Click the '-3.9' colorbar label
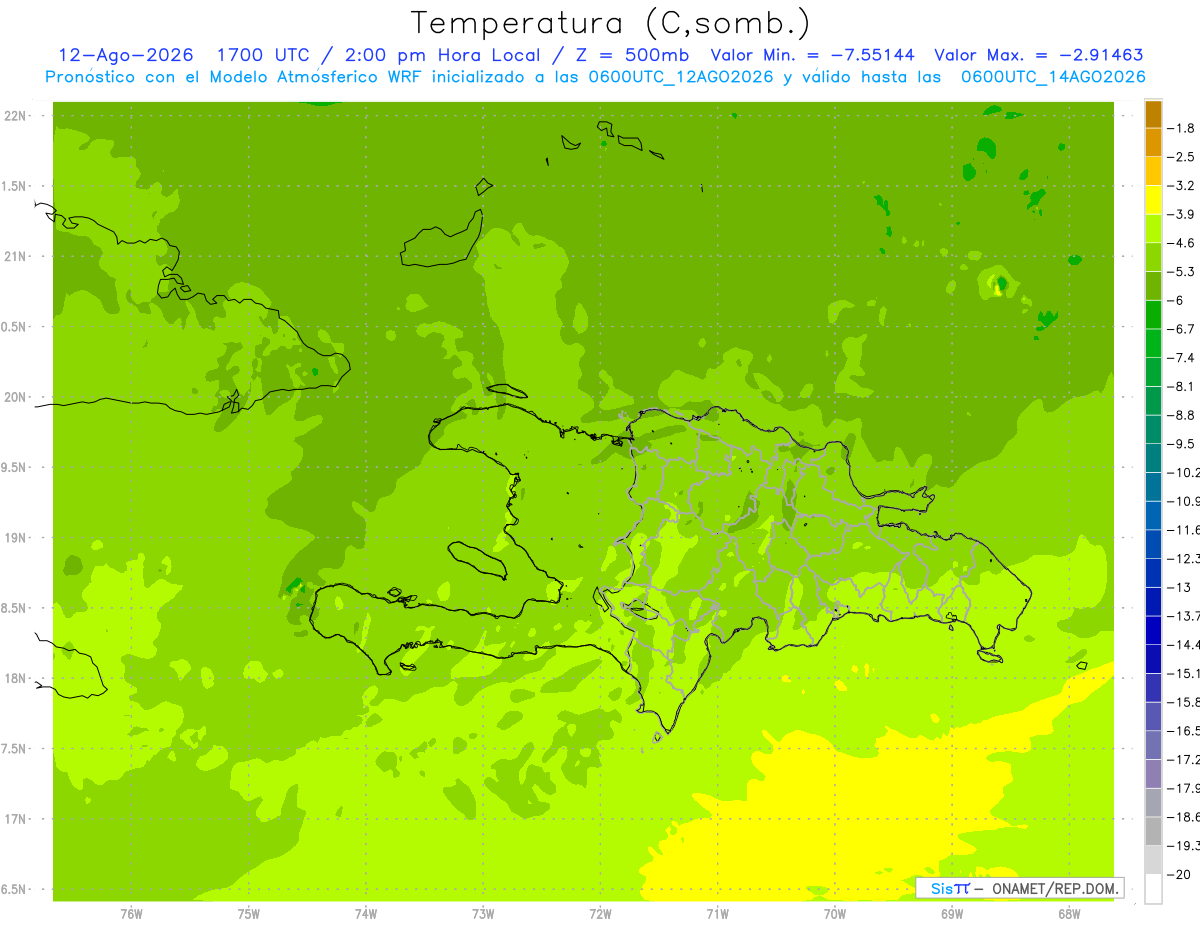Viewport: 1200px width, 927px height. click(x=1183, y=214)
